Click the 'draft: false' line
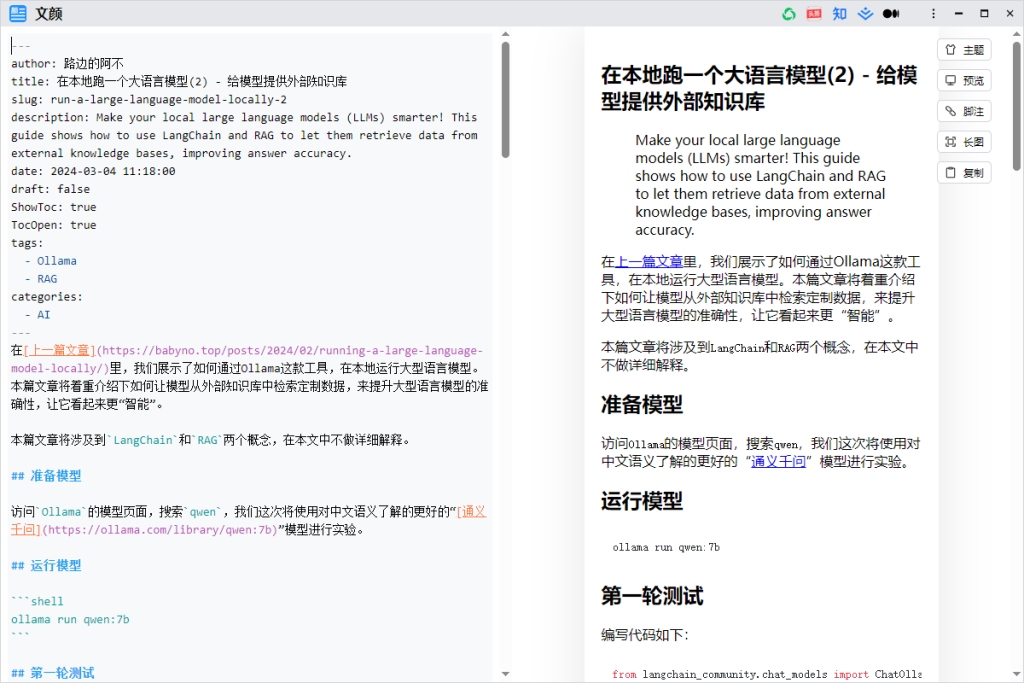Screen dimensions: 1024x683 [x=50, y=189]
